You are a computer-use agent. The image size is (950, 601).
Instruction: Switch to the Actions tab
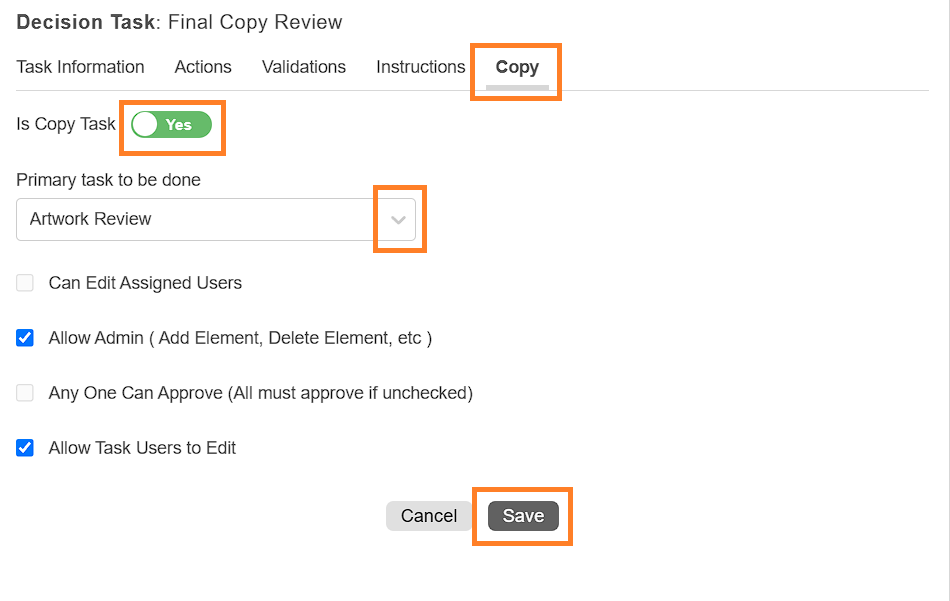pyautogui.click(x=203, y=67)
